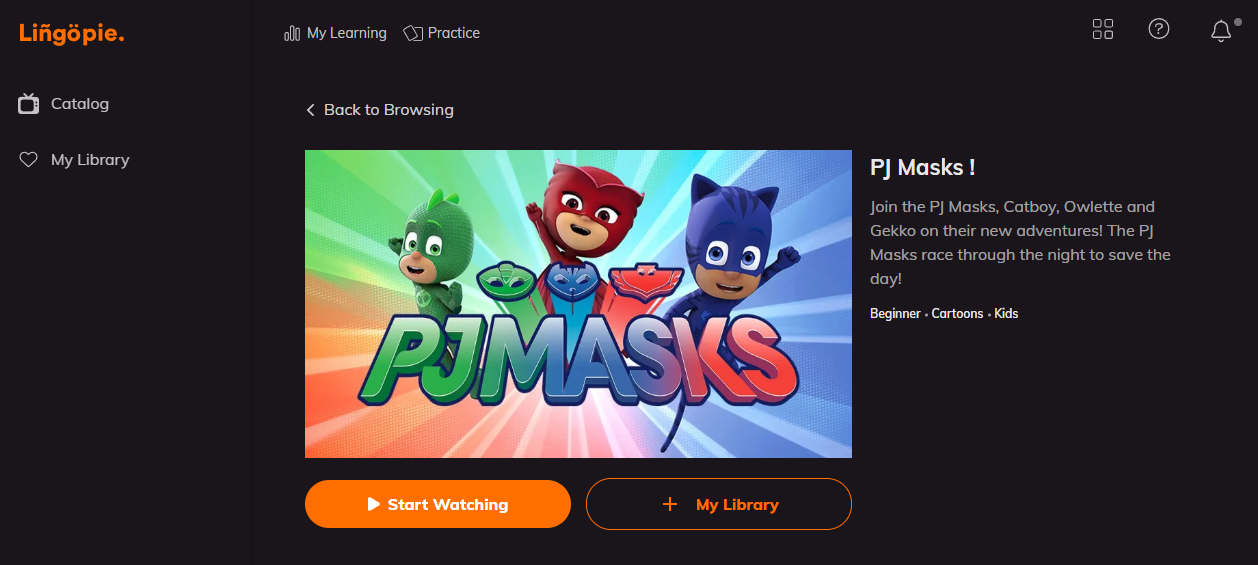Viewport: 1258px width, 565px height.
Task: Open the help question mark icon
Action: [x=1159, y=29]
